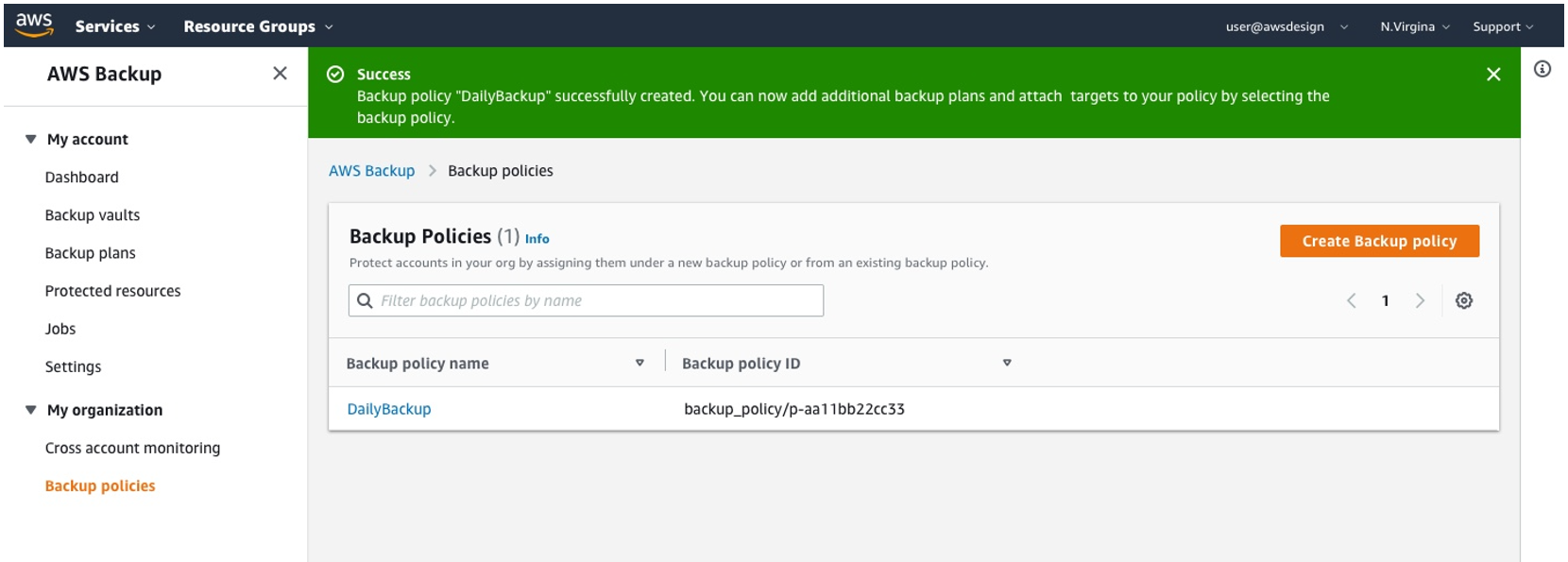Dismiss the green Success banner
This screenshot has width=1568, height=562.
coord(1493,74)
